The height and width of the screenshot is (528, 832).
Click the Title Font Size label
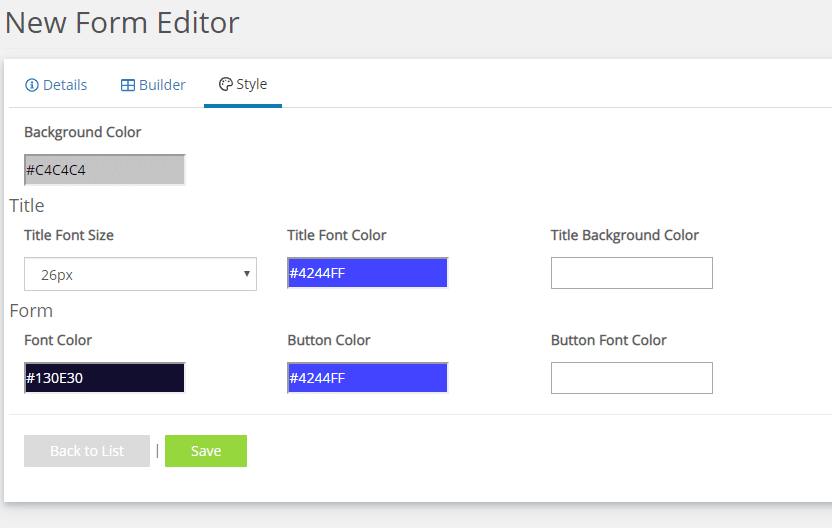pyautogui.click(x=69, y=235)
